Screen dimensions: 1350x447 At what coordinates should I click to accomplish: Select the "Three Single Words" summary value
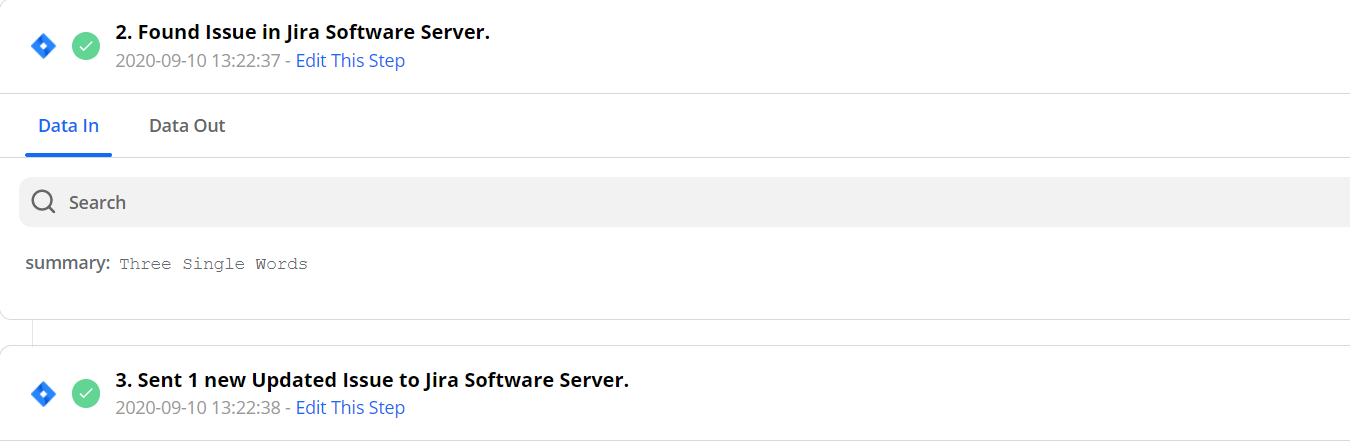[213, 265]
